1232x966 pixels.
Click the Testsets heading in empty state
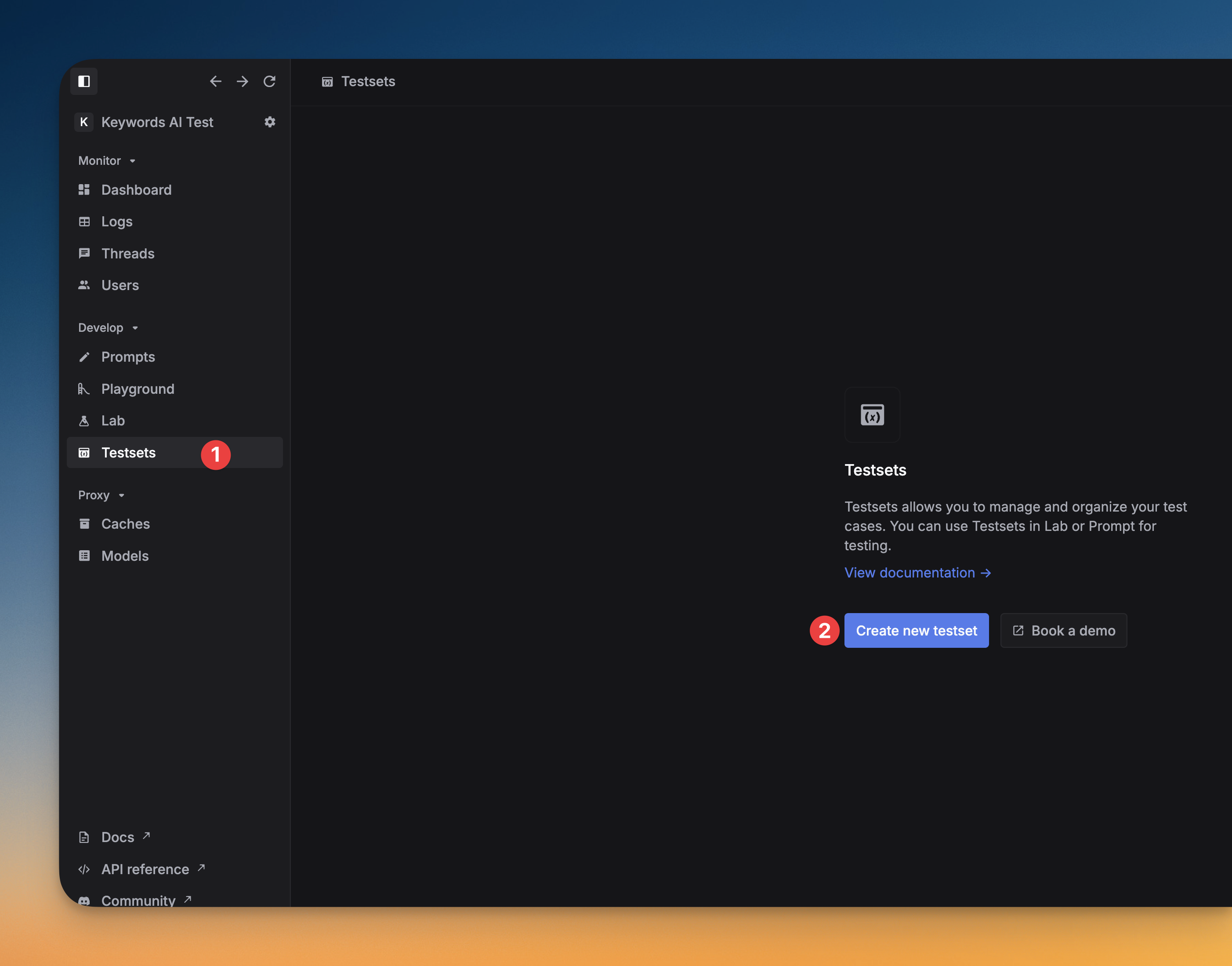click(x=875, y=470)
